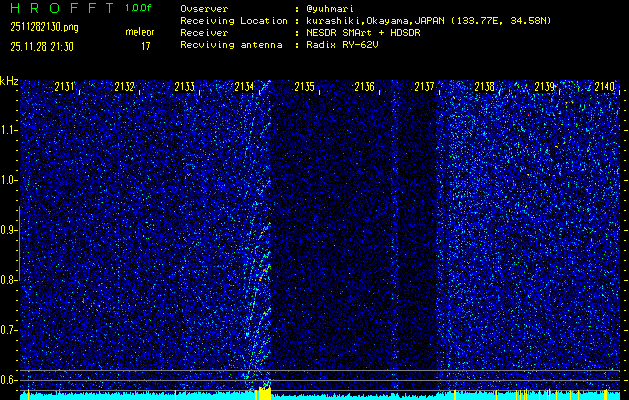Click the 0.9 frequency axis label
Viewport: 629px width, 400px height.
click(8, 230)
